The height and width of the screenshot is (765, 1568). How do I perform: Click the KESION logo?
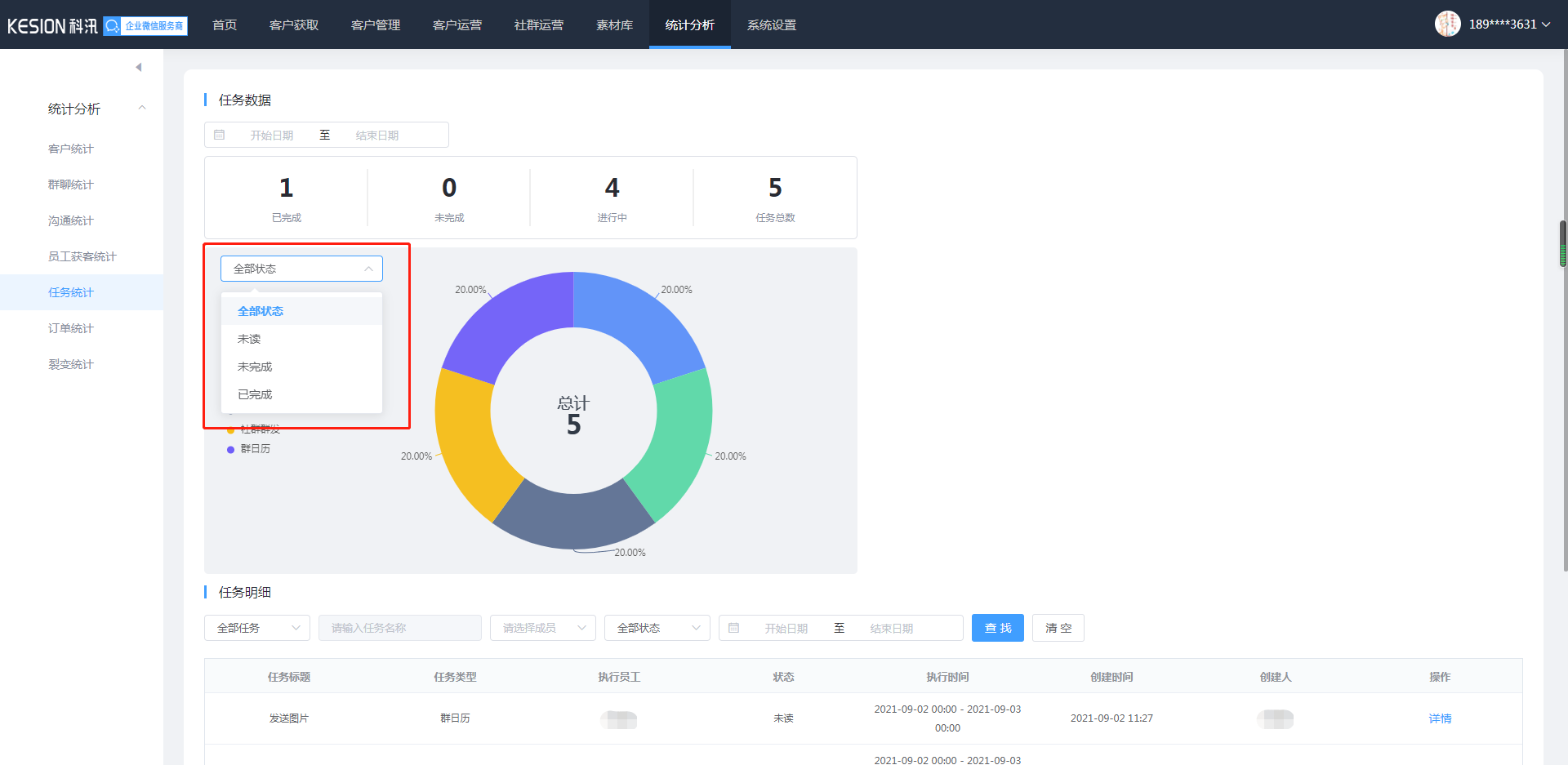click(x=52, y=26)
